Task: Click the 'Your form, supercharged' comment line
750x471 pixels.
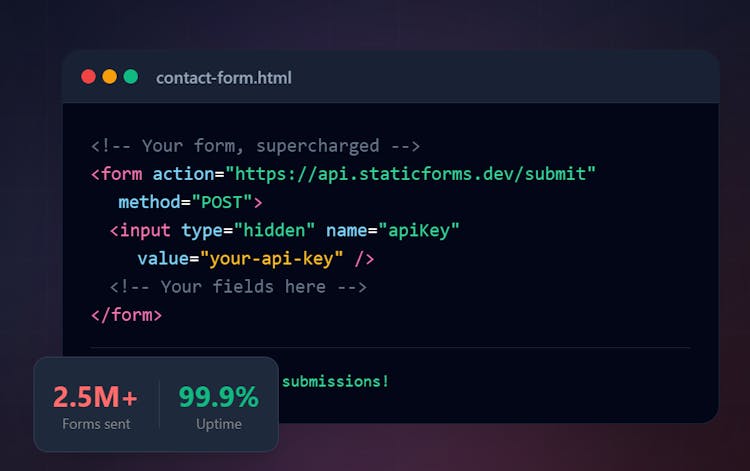Action: point(255,146)
